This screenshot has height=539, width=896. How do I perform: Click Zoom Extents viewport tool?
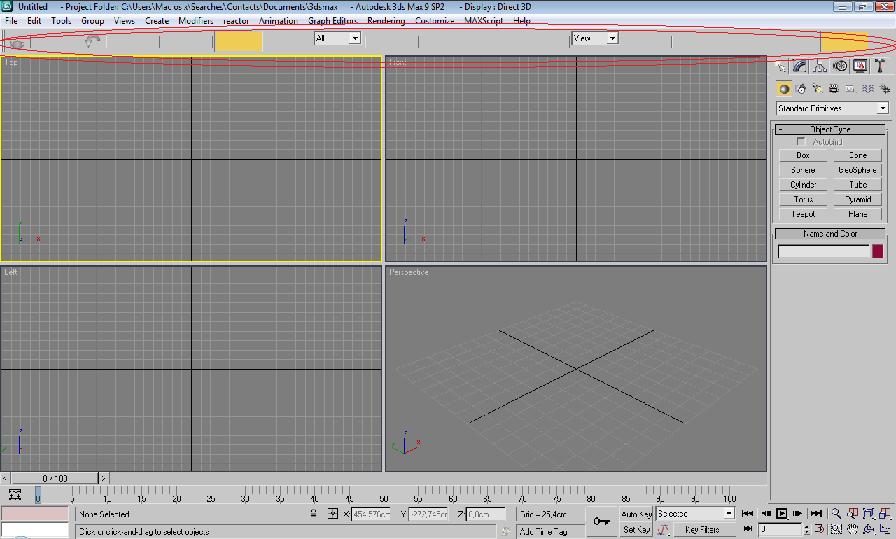pos(869,513)
